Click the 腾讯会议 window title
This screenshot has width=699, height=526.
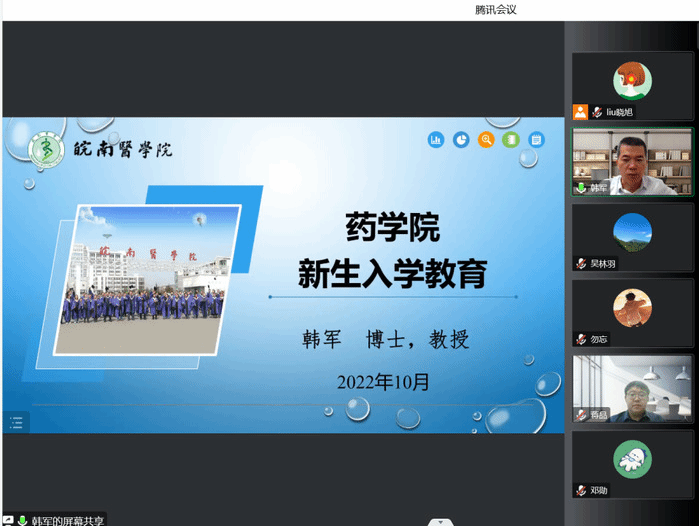point(495,9)
